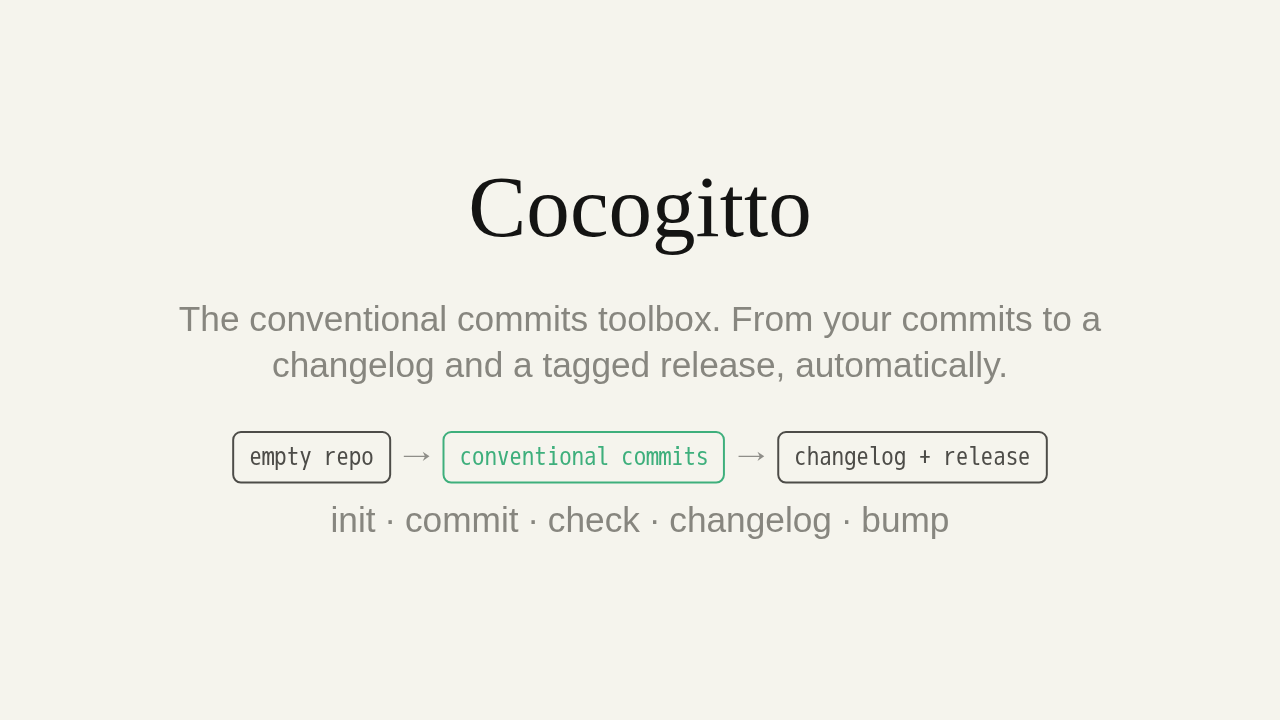Click the dot separator between init and commit
The height and width of the screenshot is (720, 1280).
390,521
